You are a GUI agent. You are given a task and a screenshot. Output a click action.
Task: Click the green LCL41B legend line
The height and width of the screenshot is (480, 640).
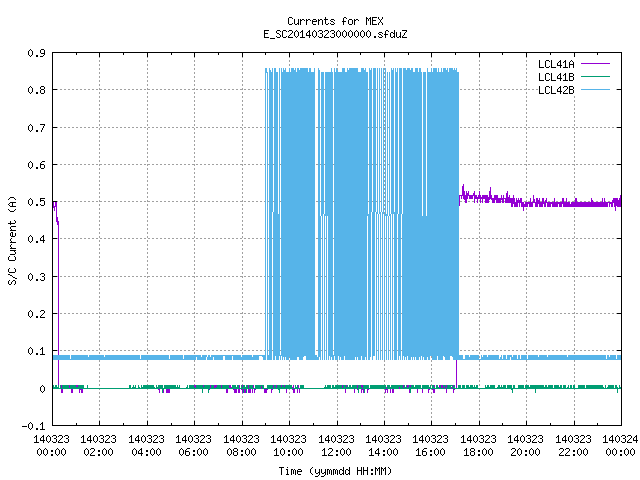pyautogui.click(x=595, y=76)
